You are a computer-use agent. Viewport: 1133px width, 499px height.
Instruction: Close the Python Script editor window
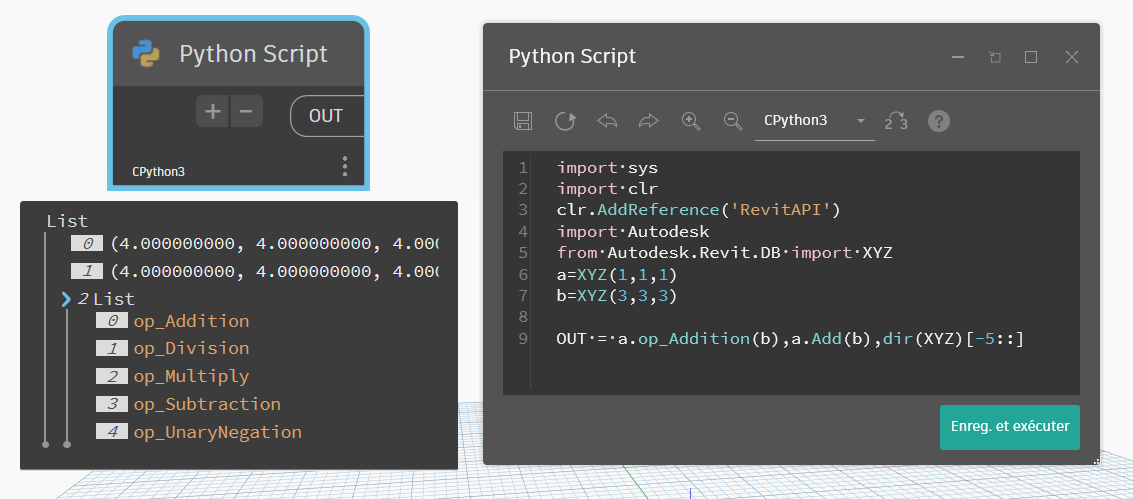[1072, 57]
